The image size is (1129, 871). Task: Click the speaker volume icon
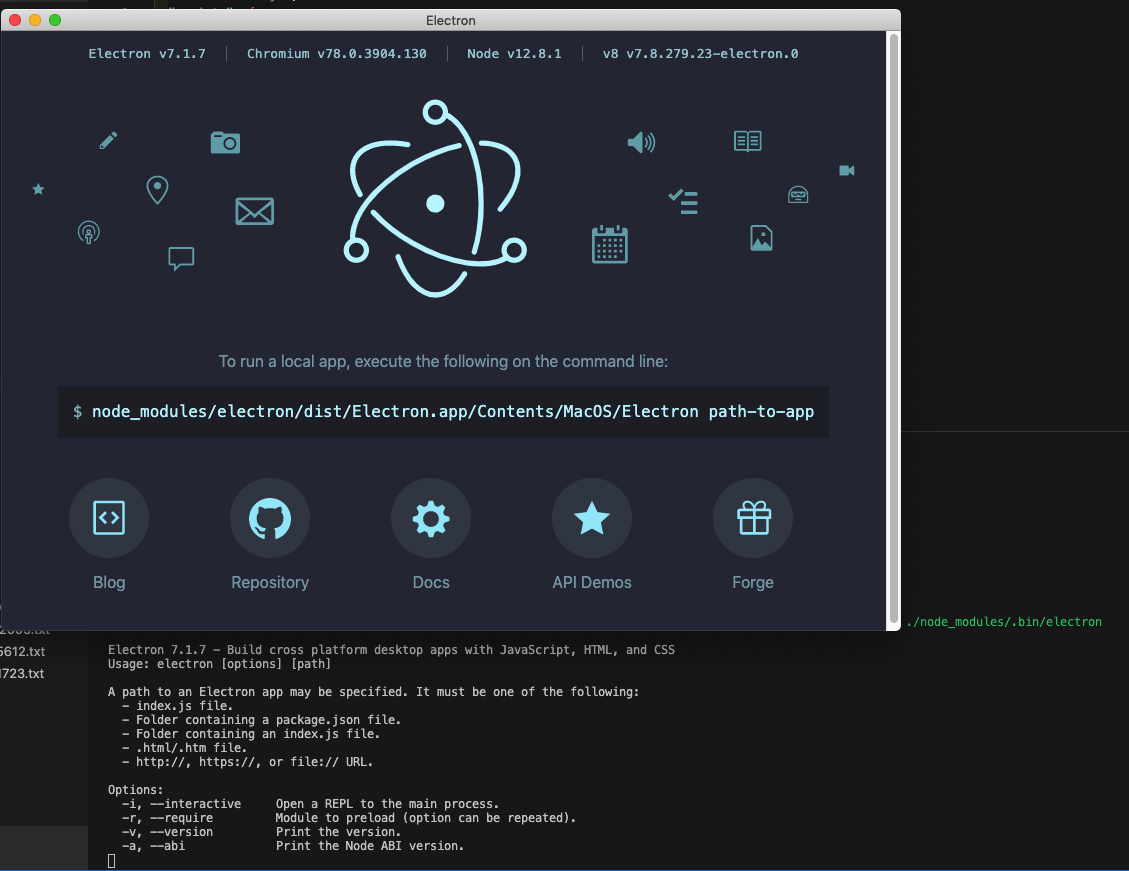[641, 142]
